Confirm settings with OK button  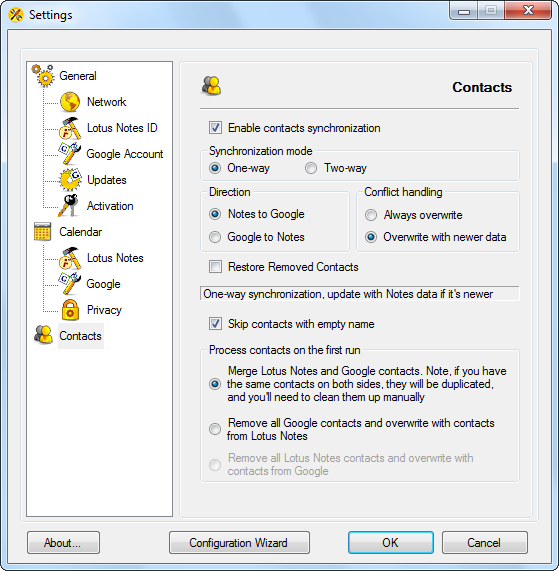[390, 543]
